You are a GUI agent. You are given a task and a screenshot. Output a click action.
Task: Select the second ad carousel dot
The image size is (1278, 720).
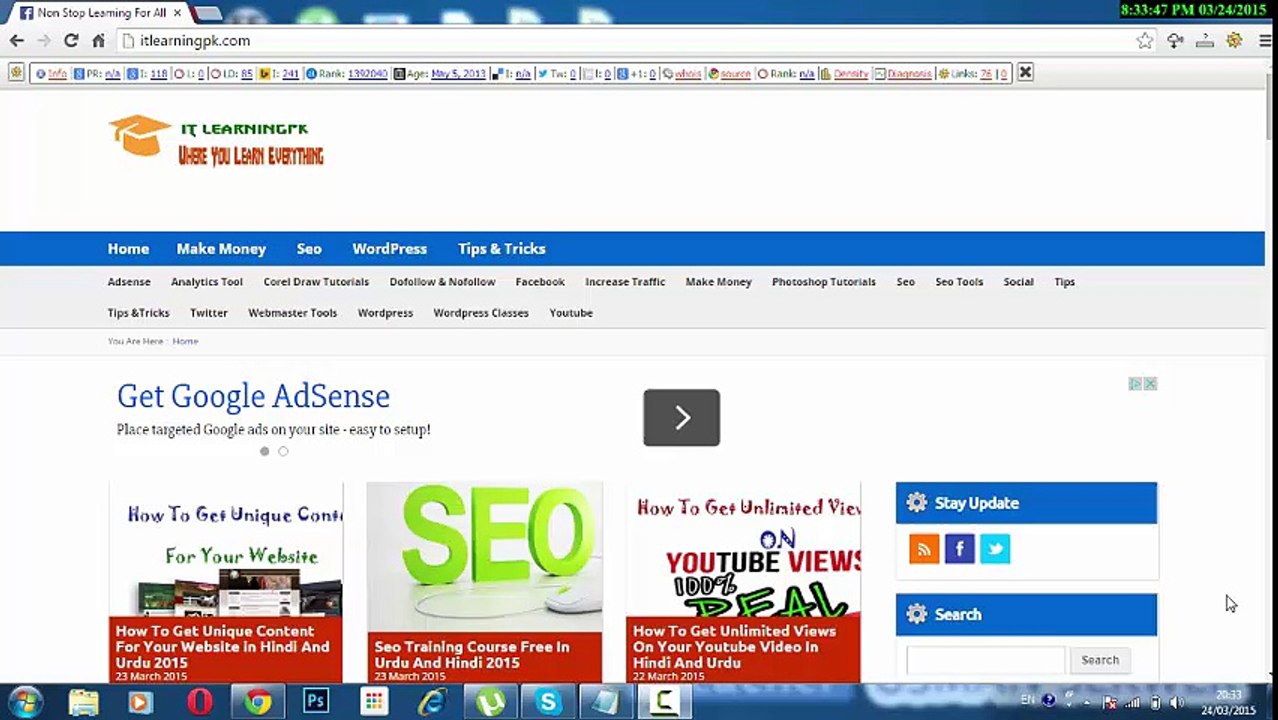(283, 451)
